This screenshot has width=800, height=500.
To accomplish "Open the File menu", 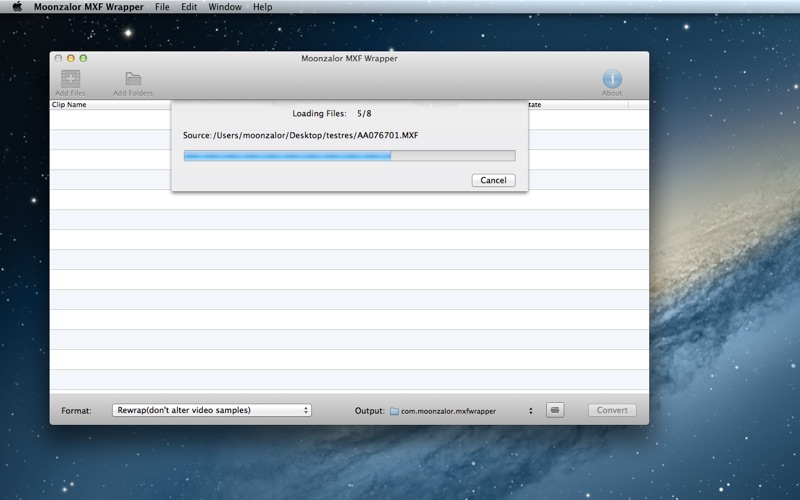I will tap(162, 7).
